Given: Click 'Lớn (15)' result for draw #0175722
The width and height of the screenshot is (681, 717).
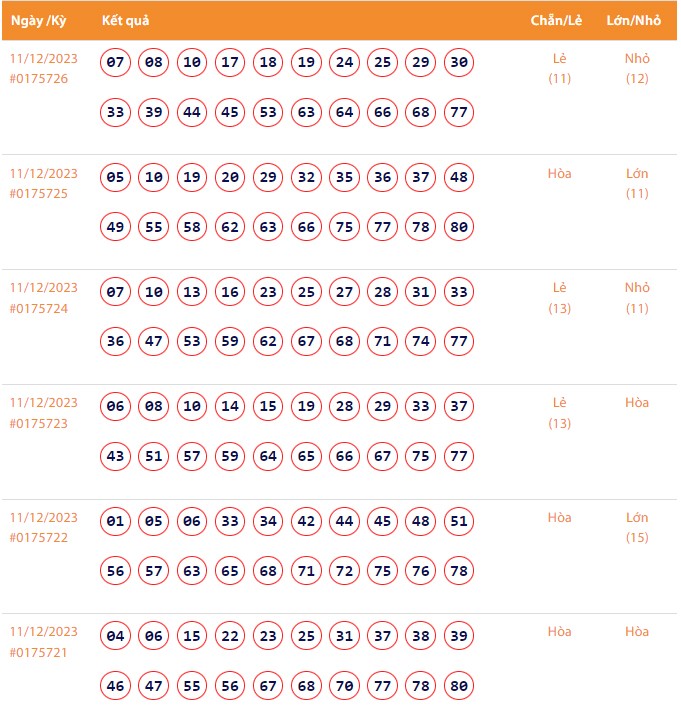Looking at the screenshot, I should tap(637, 527).
